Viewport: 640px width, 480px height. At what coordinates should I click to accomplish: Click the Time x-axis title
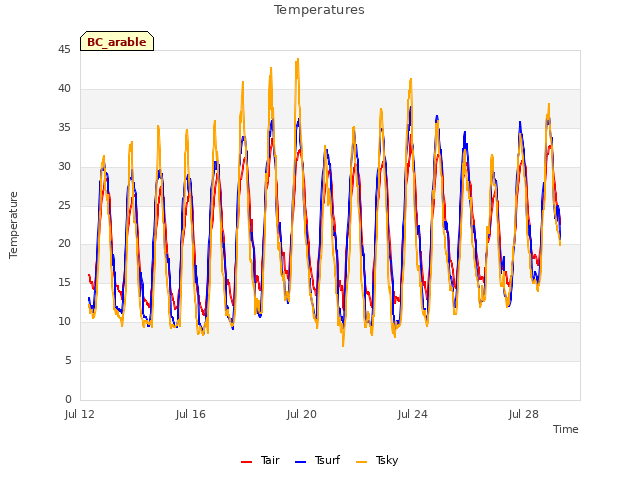tap(566, 429)
